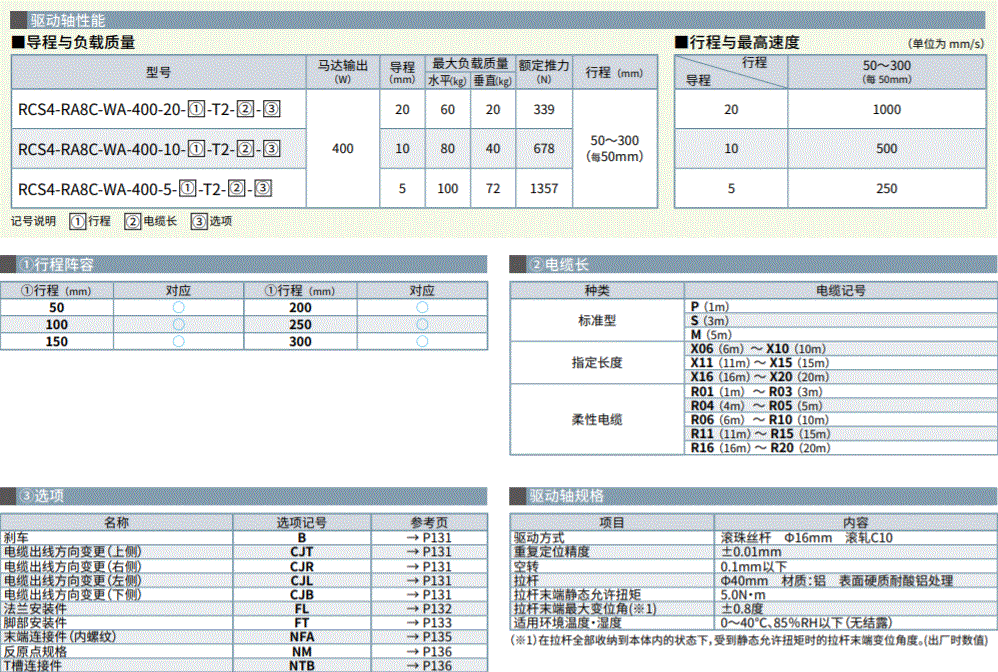Click the ②电缆长 section header bar
The width and height of the screenshot is (998, 672).
753,264
